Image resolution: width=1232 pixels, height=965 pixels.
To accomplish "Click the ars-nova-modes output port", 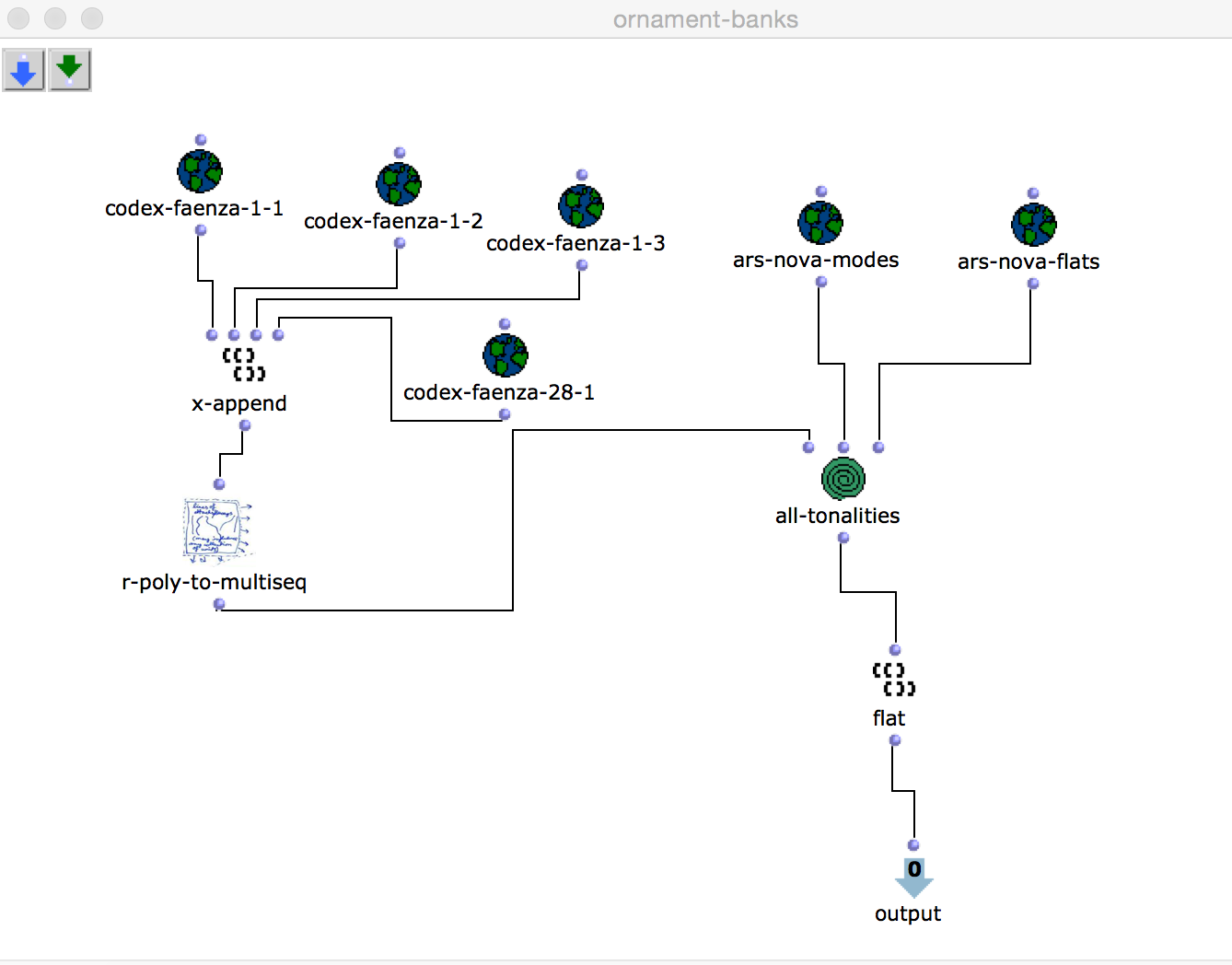I will pos(821,282).
